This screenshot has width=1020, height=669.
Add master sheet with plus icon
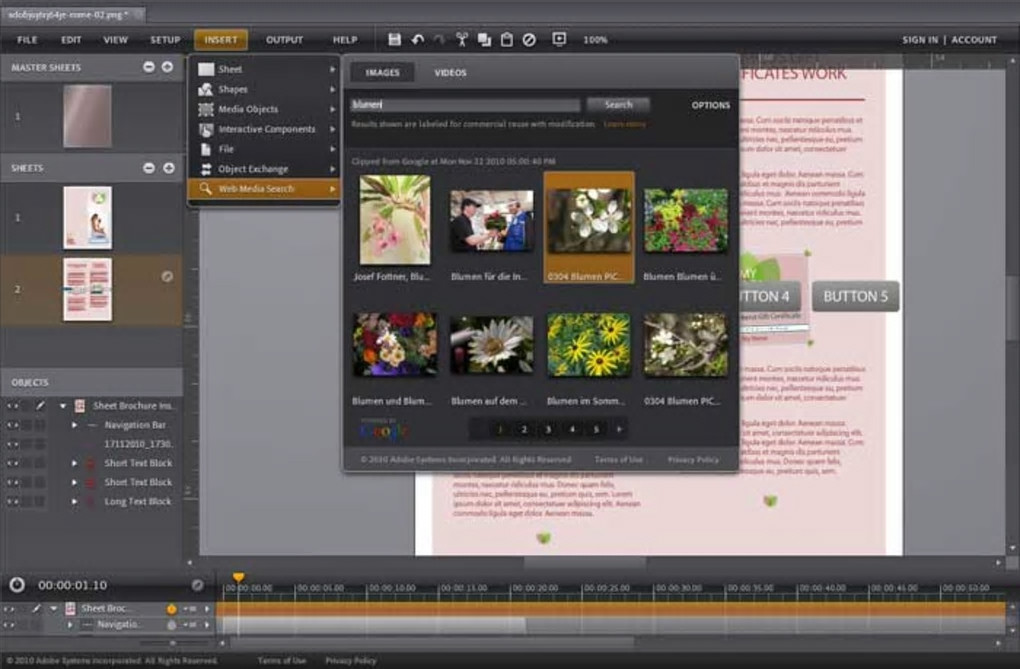coord(167,66)
